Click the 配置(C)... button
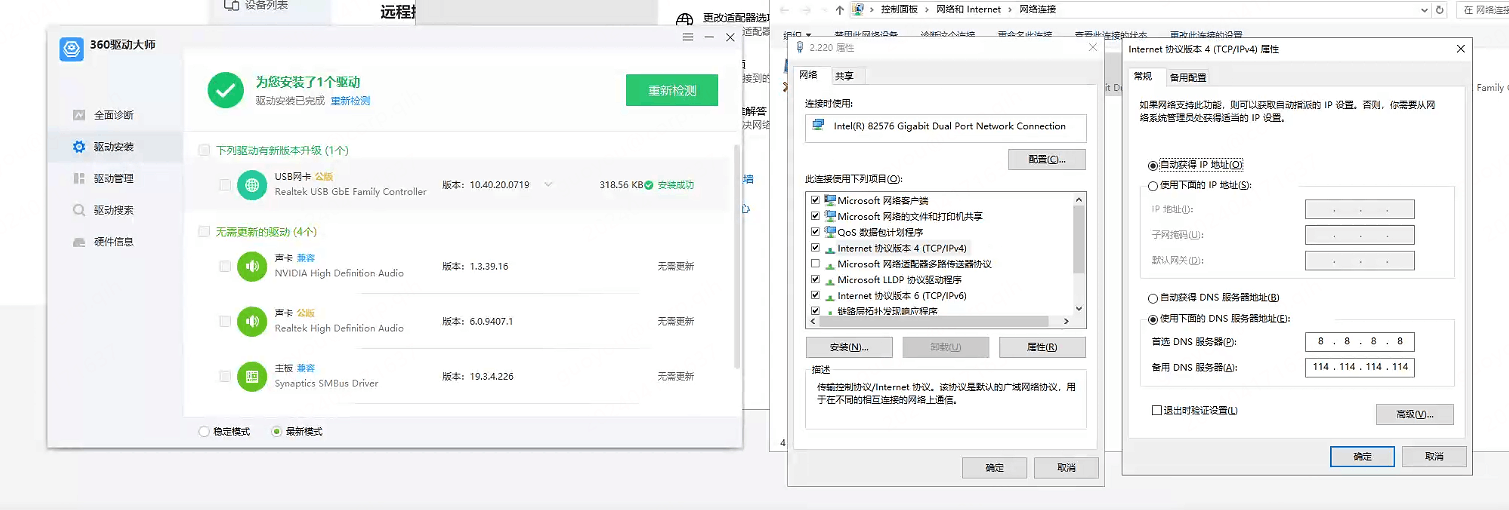The height and width of the screenshot is (510, 1509). [x=1047, y=159]
